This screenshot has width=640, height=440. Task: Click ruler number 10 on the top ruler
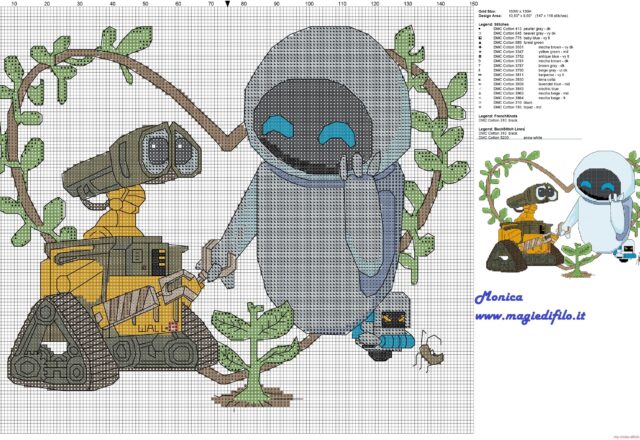coord(14,4)
